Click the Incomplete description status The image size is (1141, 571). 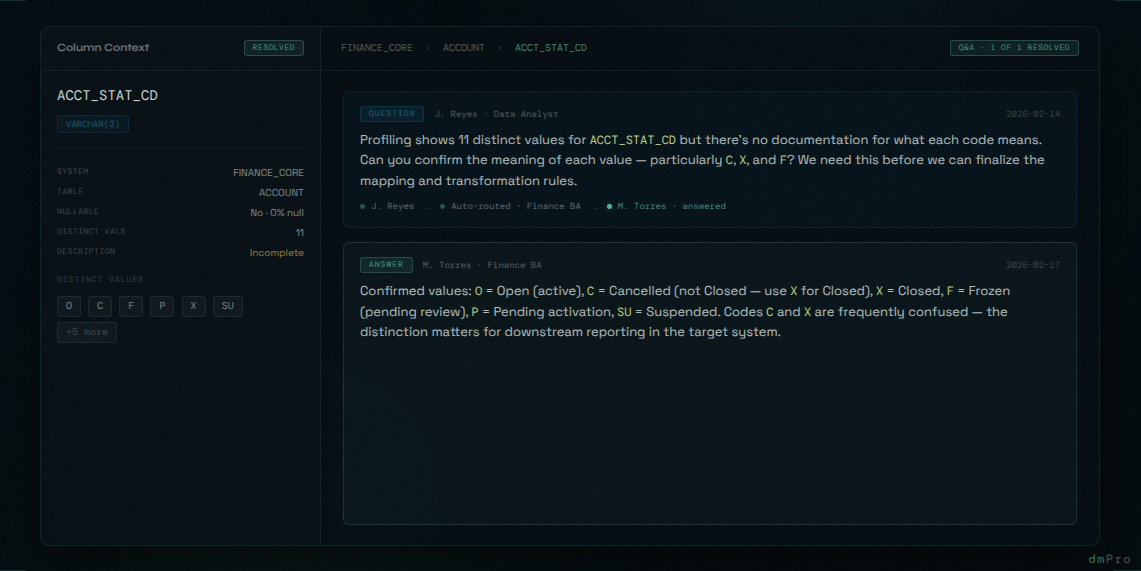(276, 252)
